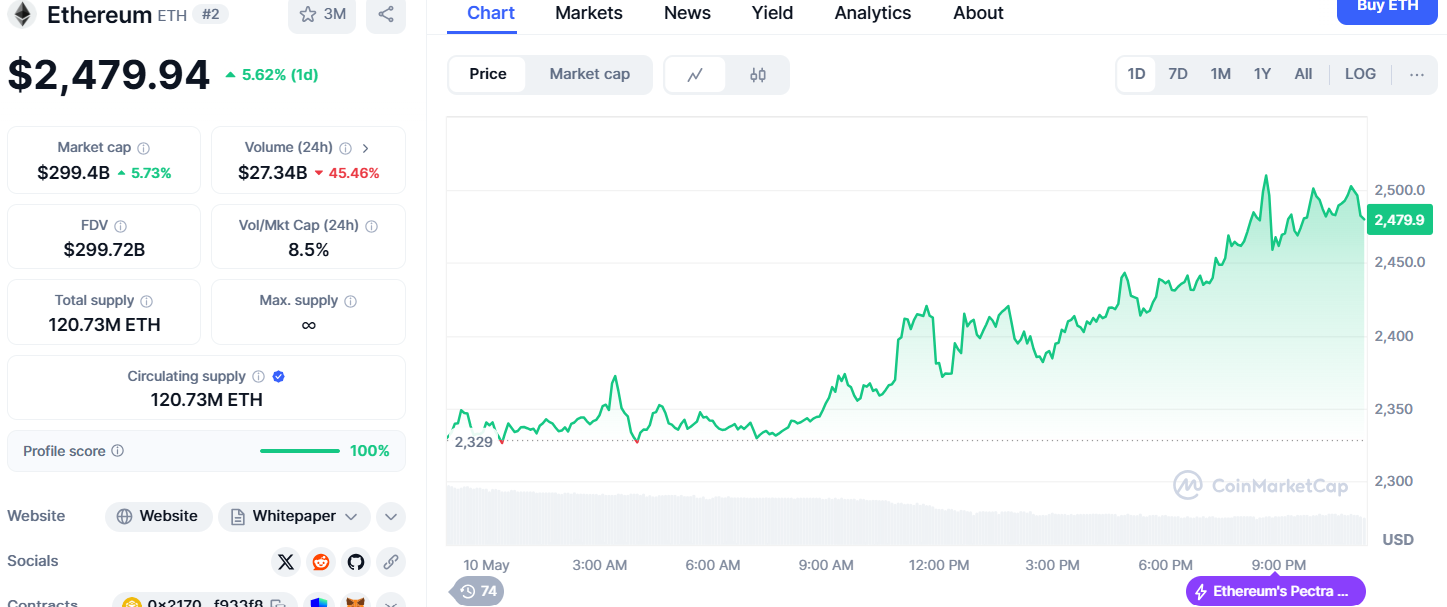This screenshot has width=1447, height=607.
Task: Click the Vol/Mkt Cap (24h) info icon
Action: coord(371,226)
